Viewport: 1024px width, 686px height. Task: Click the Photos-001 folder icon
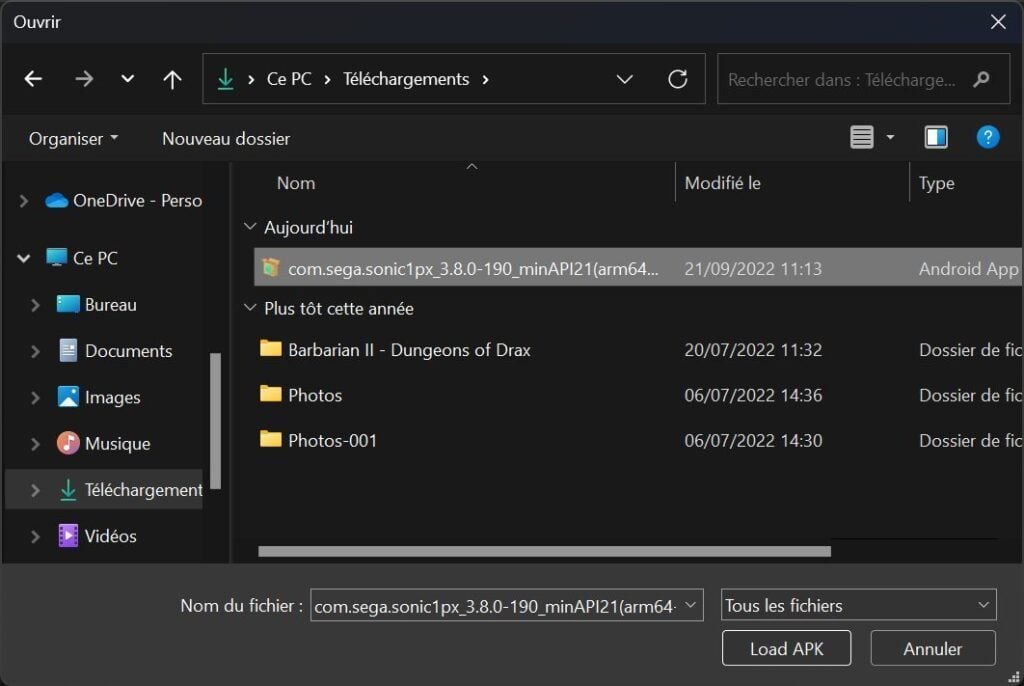coord(270,438)
